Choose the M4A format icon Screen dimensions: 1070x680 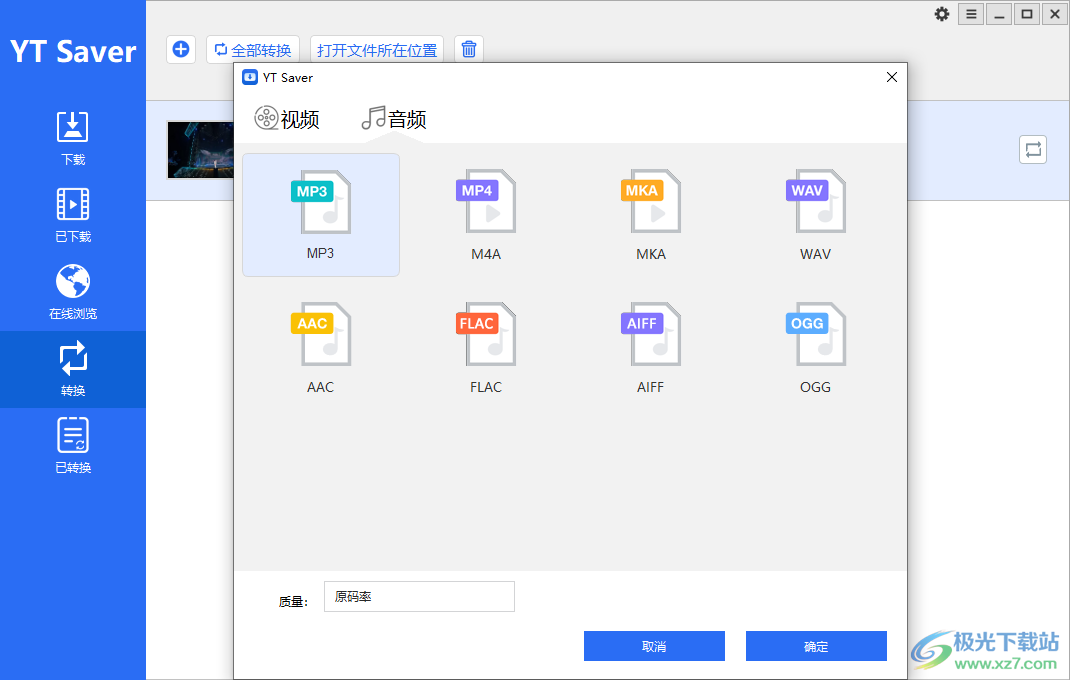click(486, 214)
